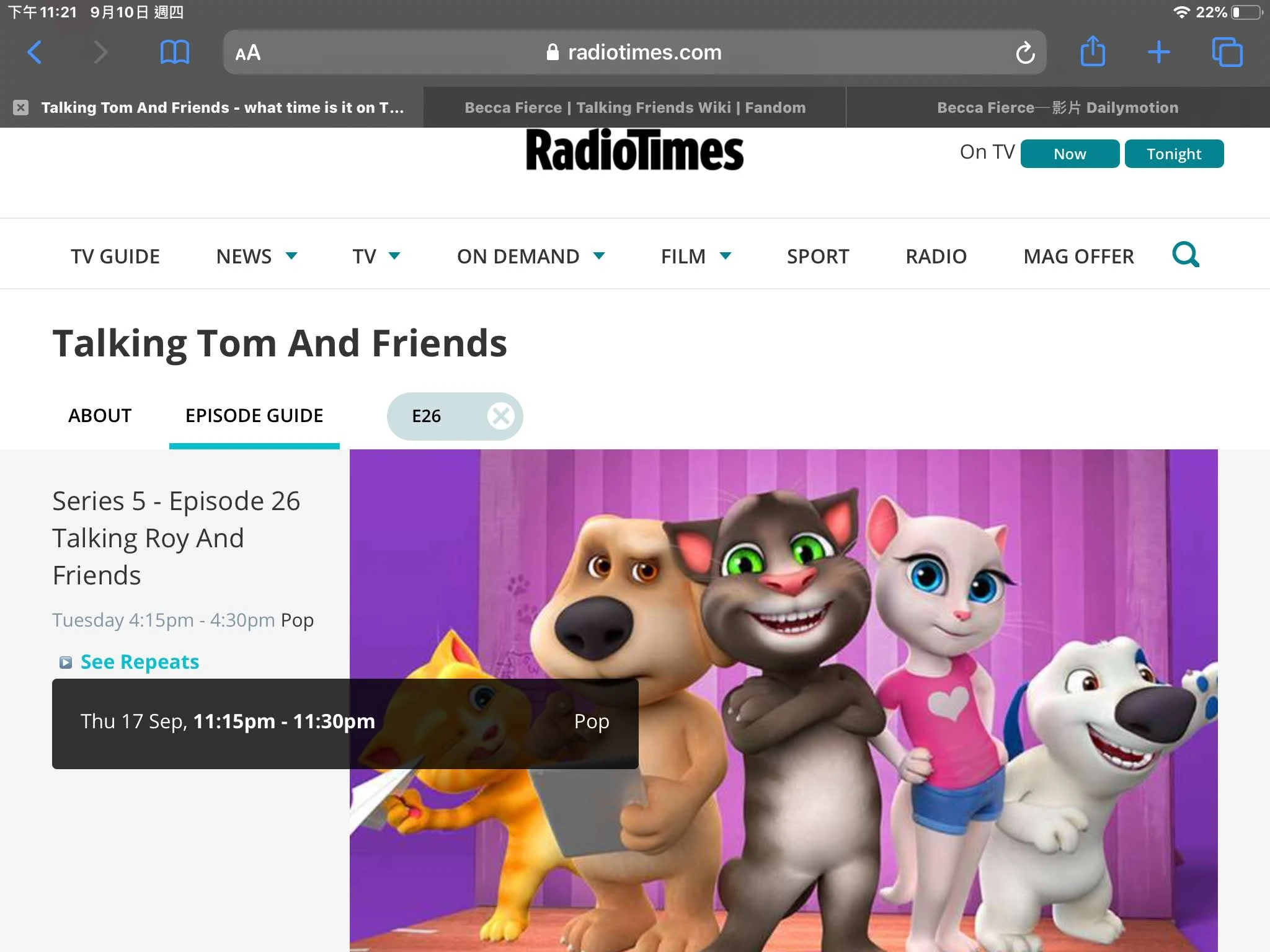Screen dimensions: 1270x952
Task: Open the SPORT section
Action: (x=817, y=256)
